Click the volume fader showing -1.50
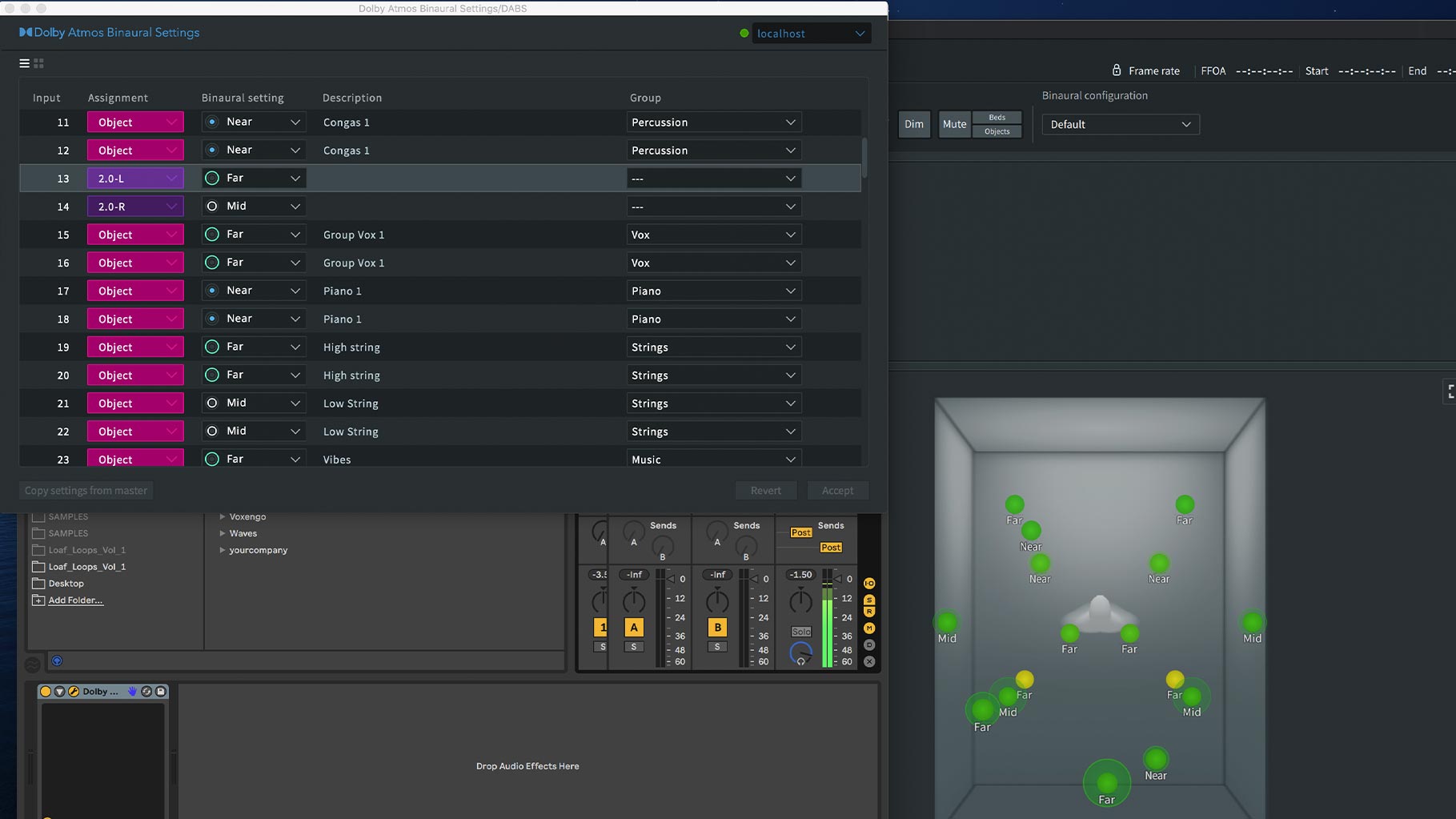The image size is (1456, 819). click(x=800, y=574)
